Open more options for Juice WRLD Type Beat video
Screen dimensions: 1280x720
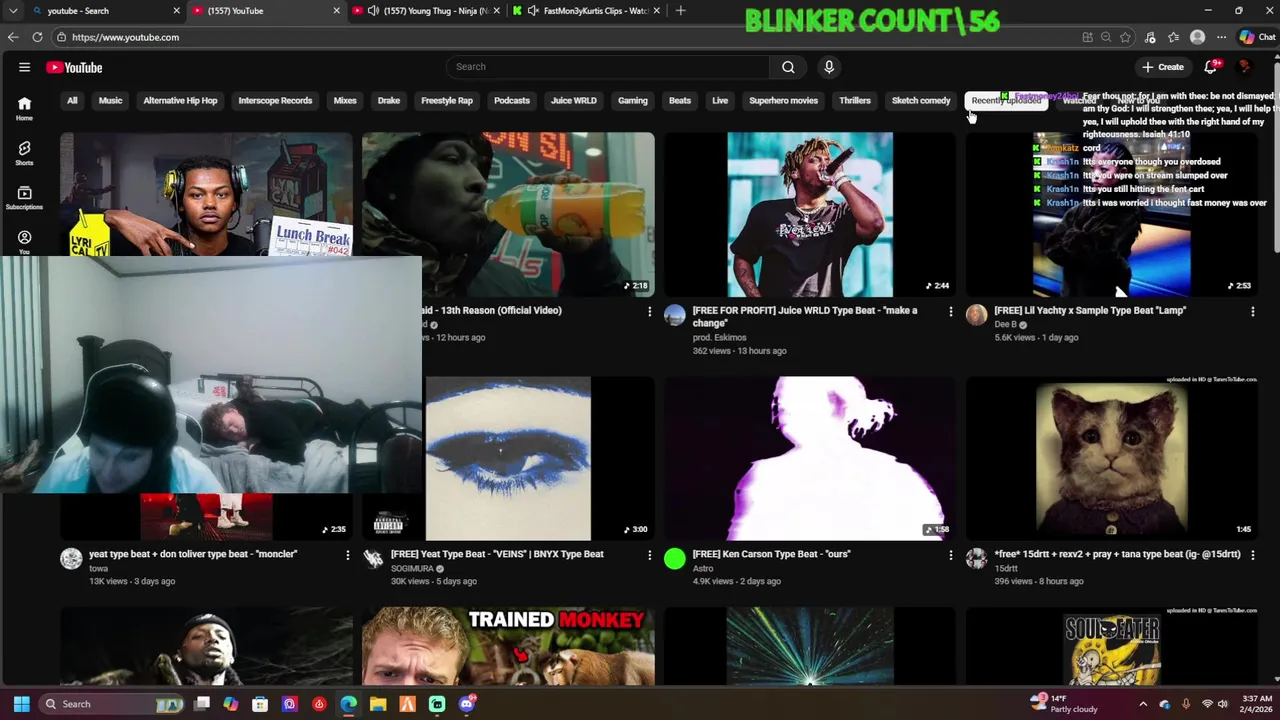pos(951,312)
